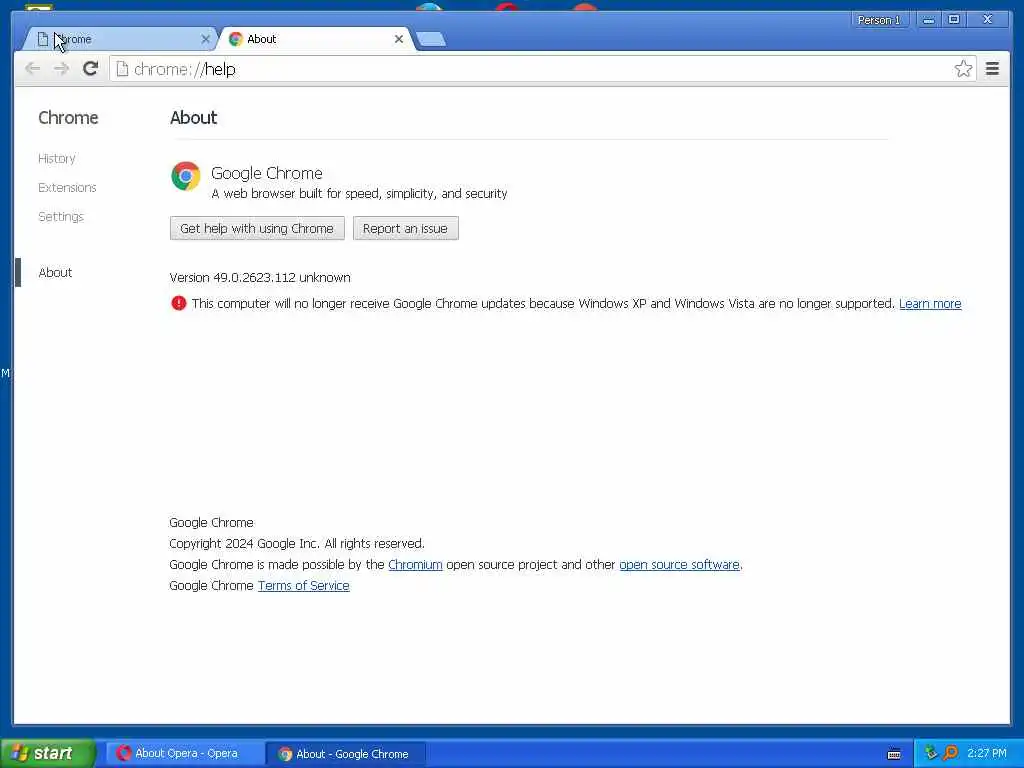Click the Copyright 2024 Google Inc. text
Viewport: 1024px width, 768px height.
(x=296, y=543)
